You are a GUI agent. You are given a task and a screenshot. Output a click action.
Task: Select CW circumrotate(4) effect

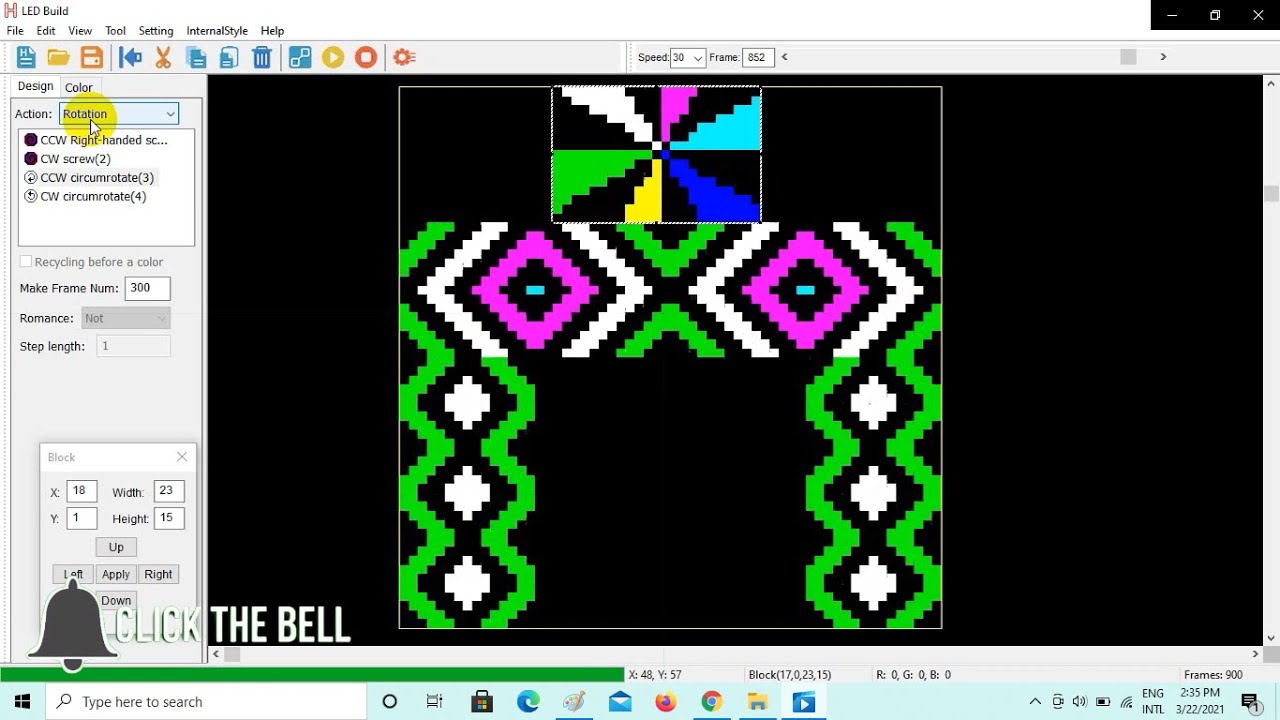(x=86, y=197)
